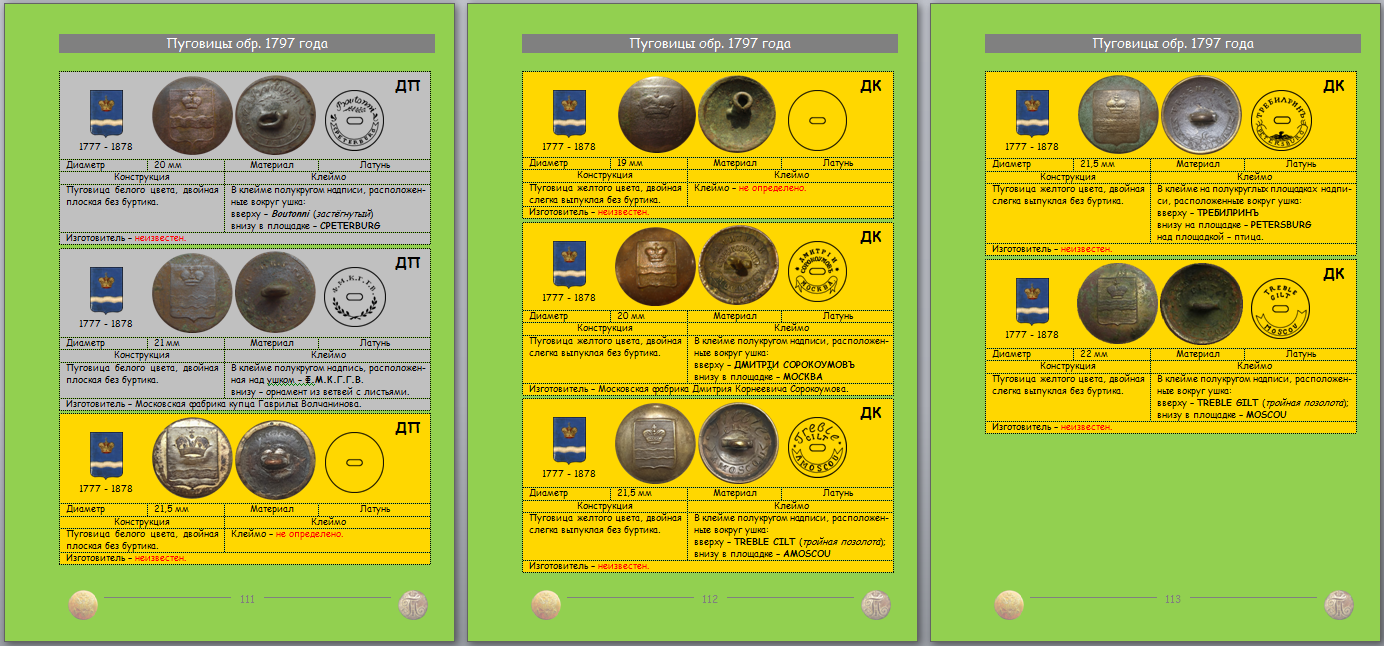
Task: Click the page 111 header title bar
Action: 247,43
